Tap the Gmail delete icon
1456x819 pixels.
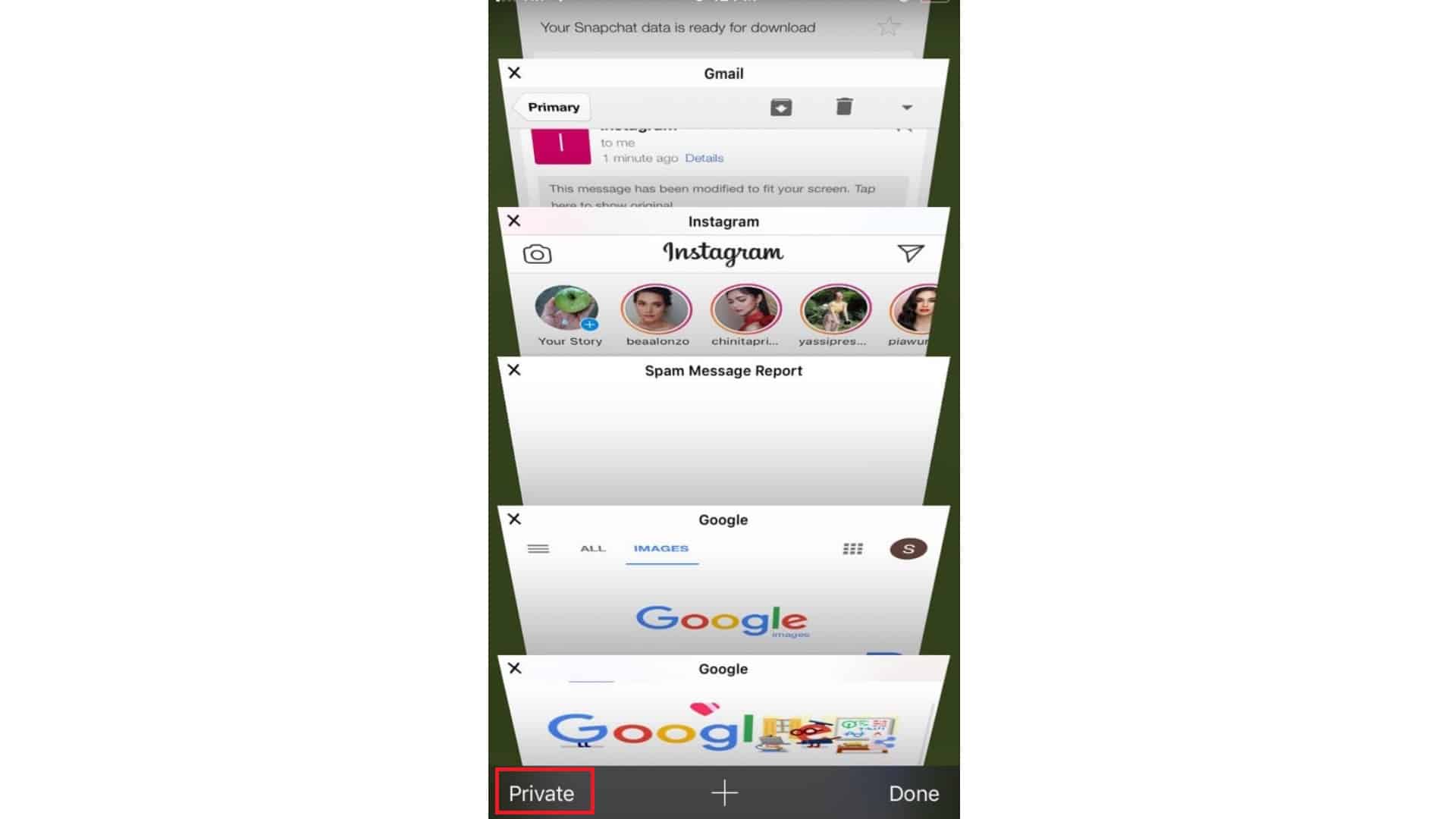(843, 107)
